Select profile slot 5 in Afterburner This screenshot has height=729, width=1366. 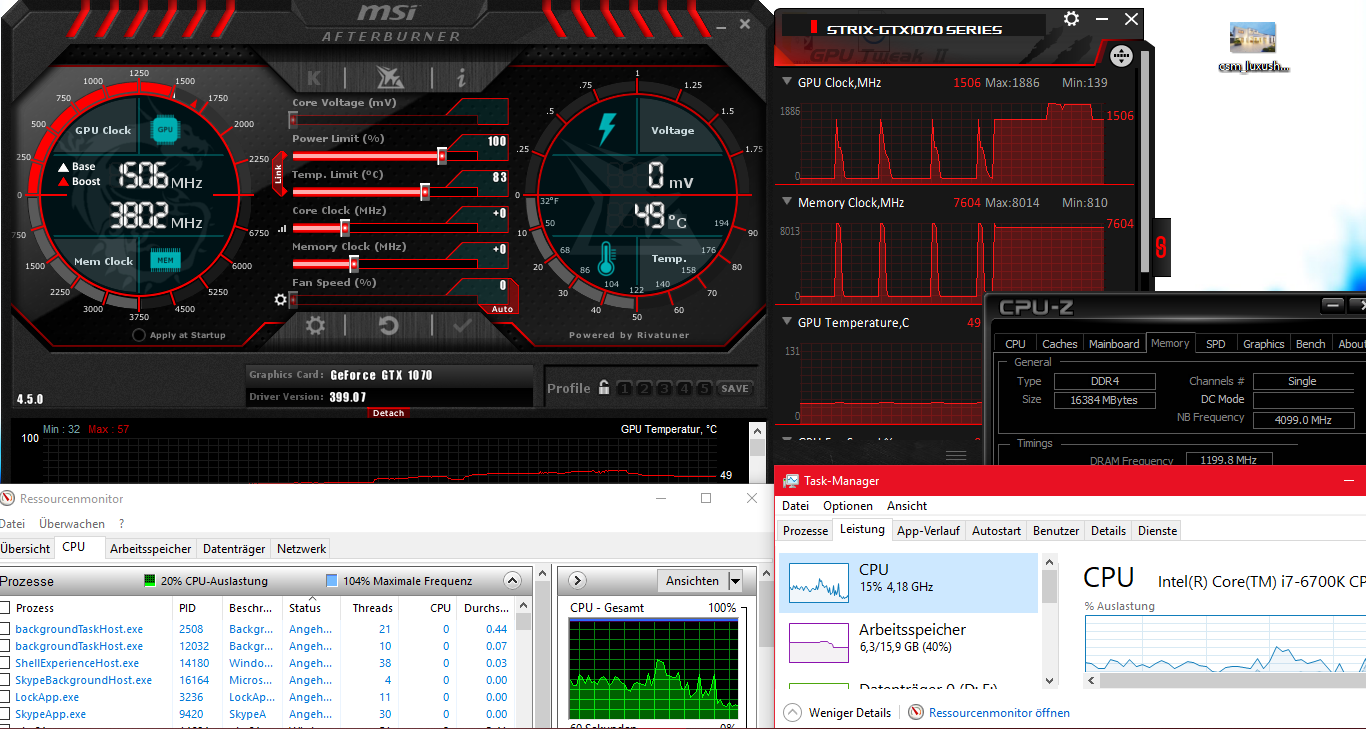pos(704,388)
